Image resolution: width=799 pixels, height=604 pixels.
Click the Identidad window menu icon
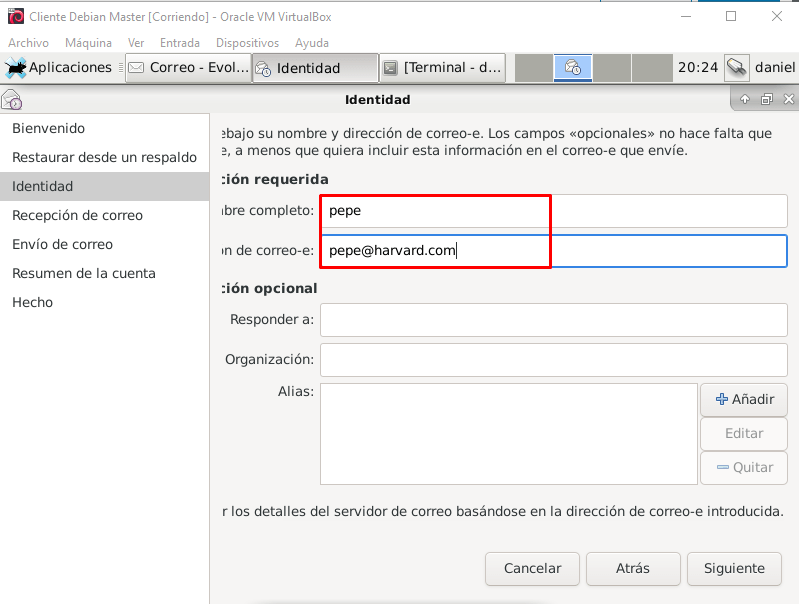click(x=12, y=100)
